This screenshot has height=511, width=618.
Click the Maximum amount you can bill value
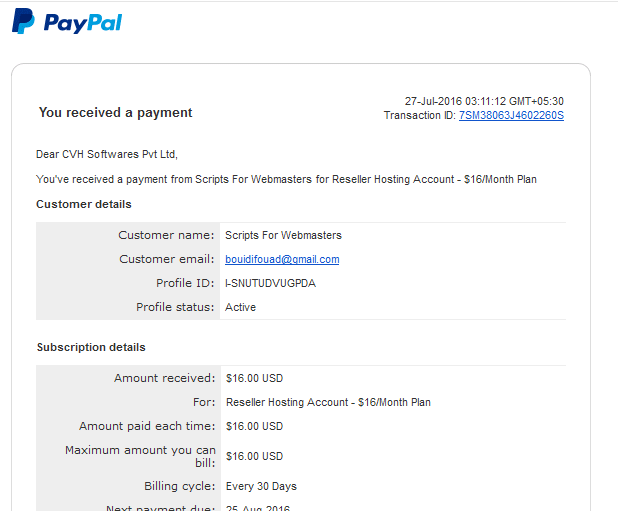(x=255, y=456)
